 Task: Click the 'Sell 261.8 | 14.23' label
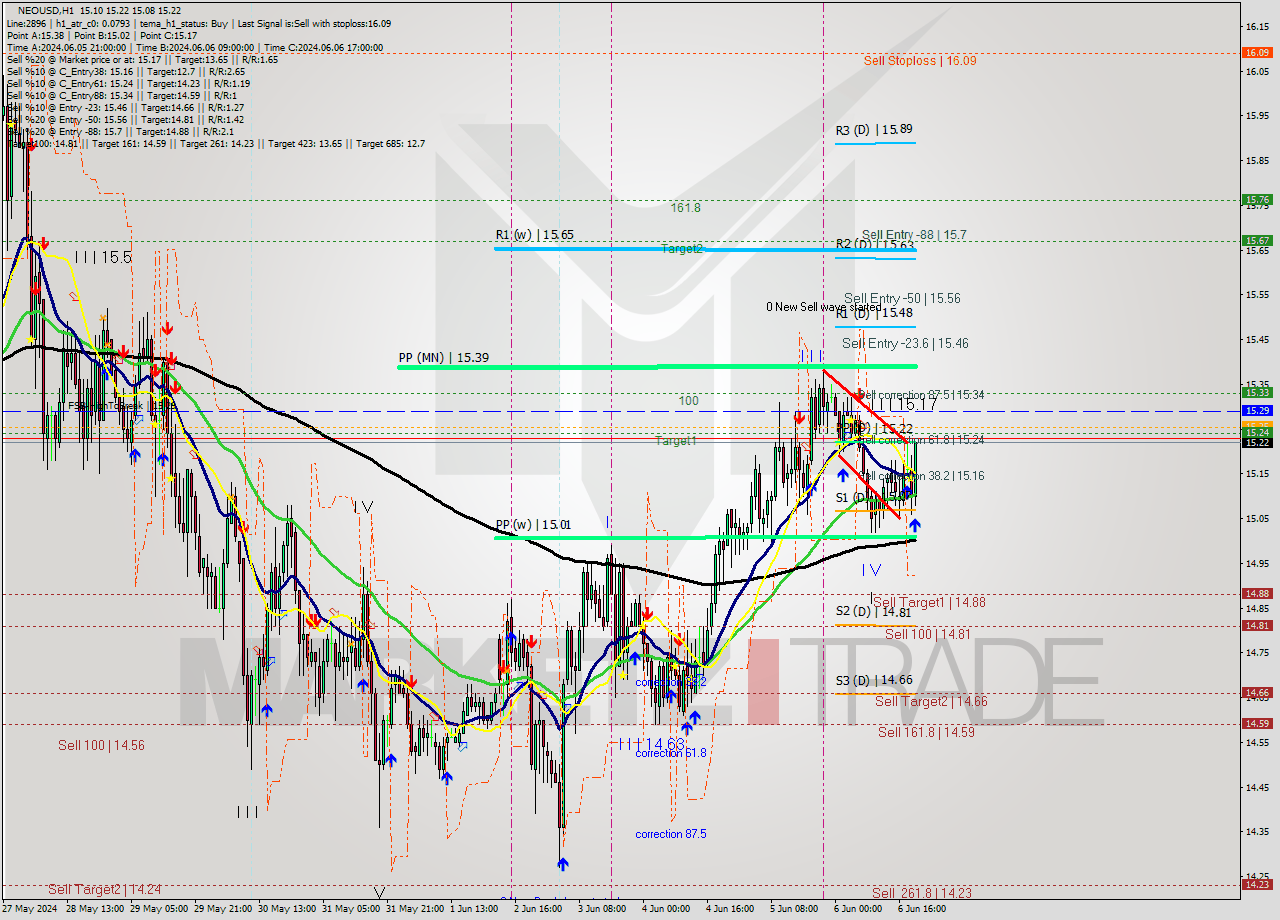[921, 893]
